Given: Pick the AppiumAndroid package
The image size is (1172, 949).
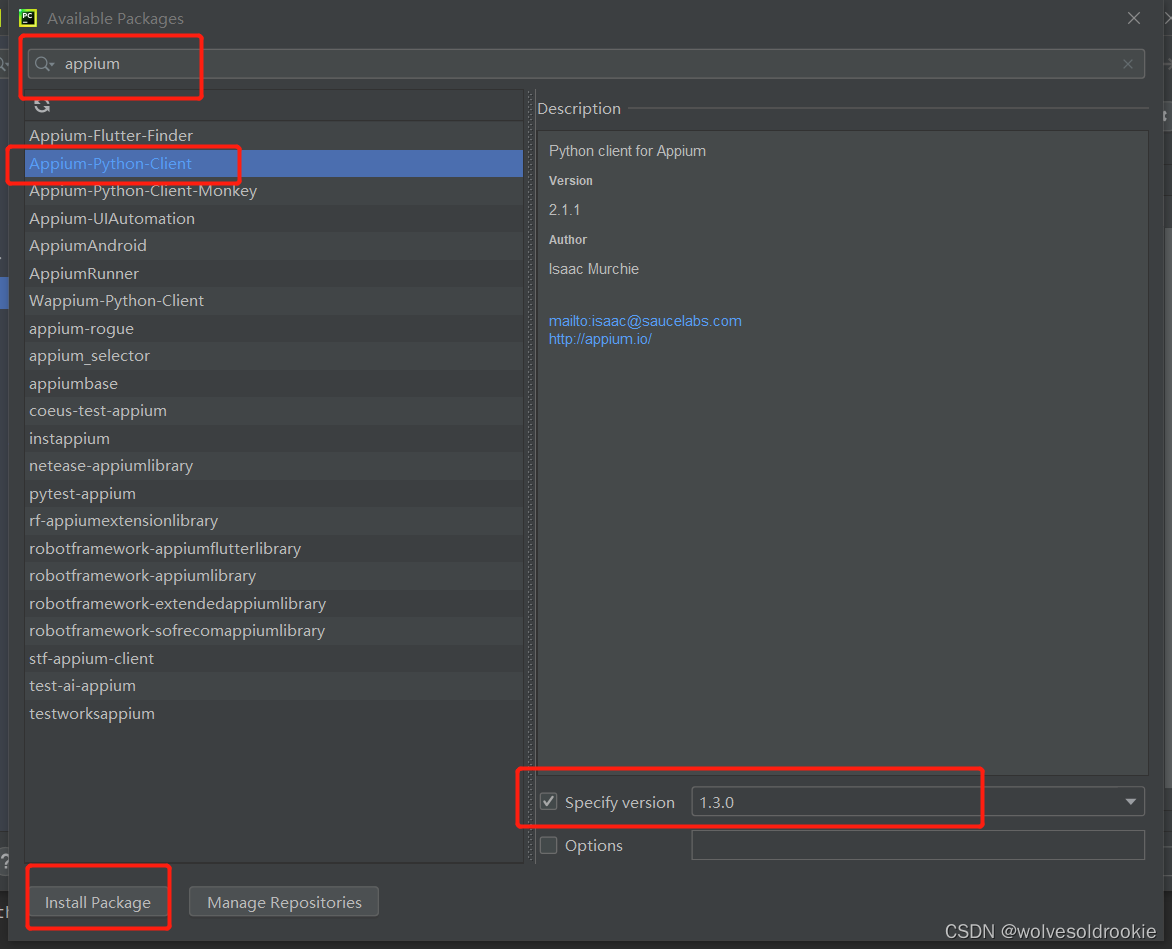Looking at the screenshot, I should click(x=274, y=246).
